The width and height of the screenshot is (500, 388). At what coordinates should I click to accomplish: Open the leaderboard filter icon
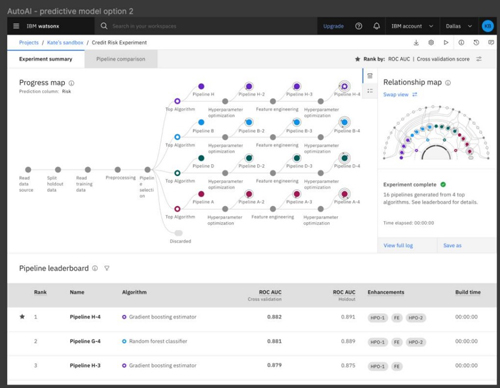tap(107, 268)
